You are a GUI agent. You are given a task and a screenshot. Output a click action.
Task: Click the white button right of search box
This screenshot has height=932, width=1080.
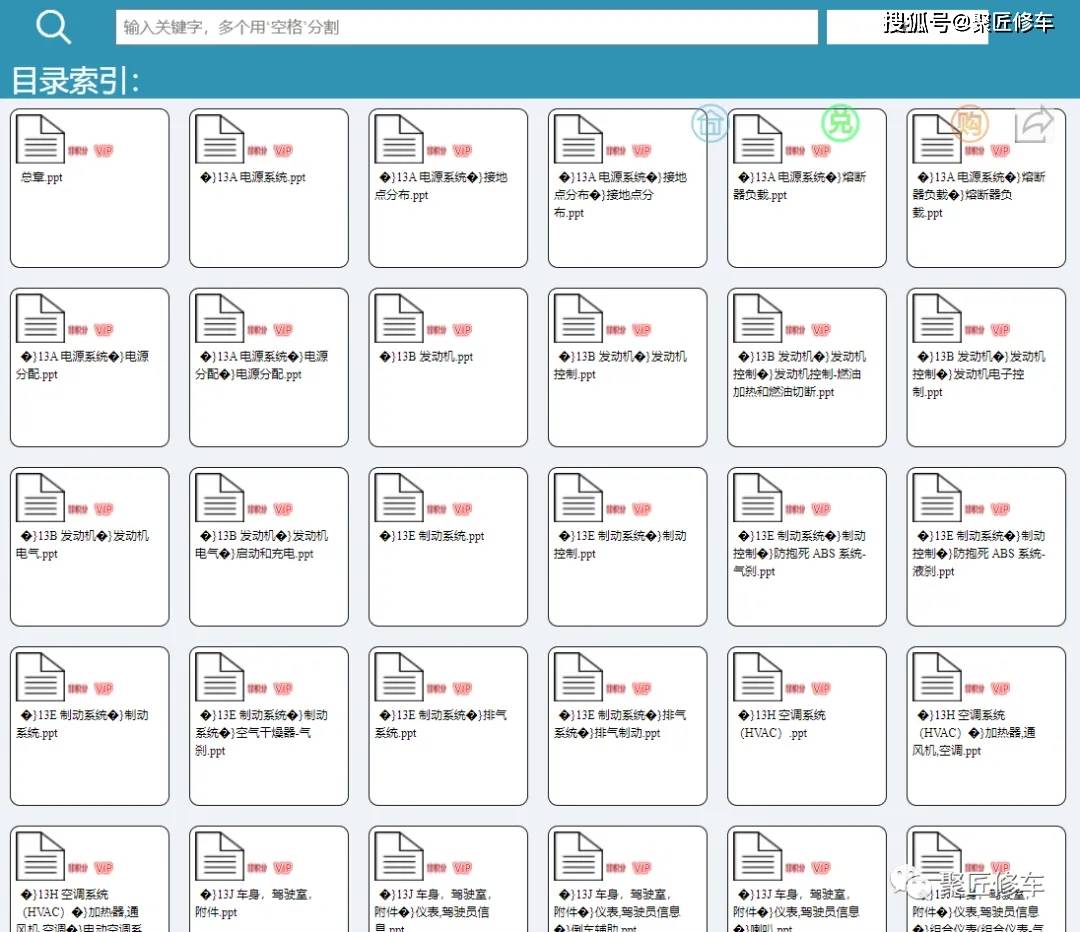[x=906, y=28]
